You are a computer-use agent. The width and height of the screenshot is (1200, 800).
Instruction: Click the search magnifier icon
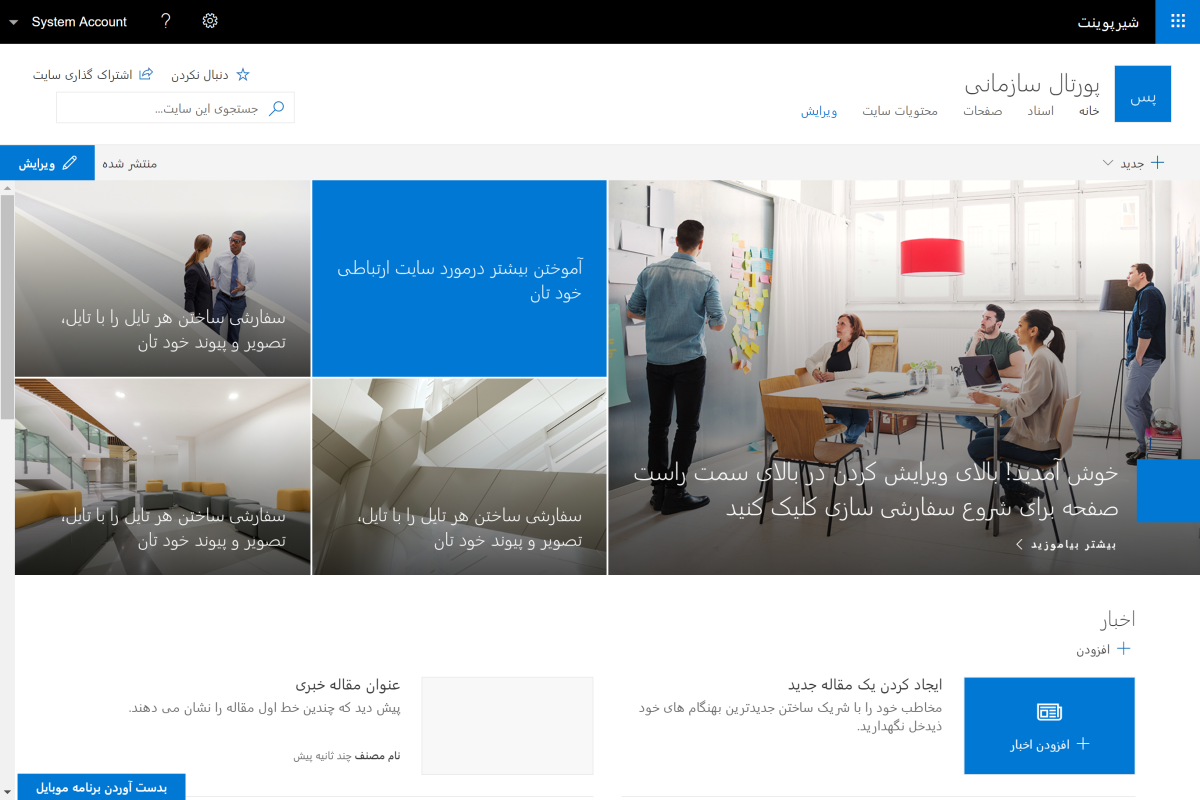pyautogui.click(x=277, y=108)
